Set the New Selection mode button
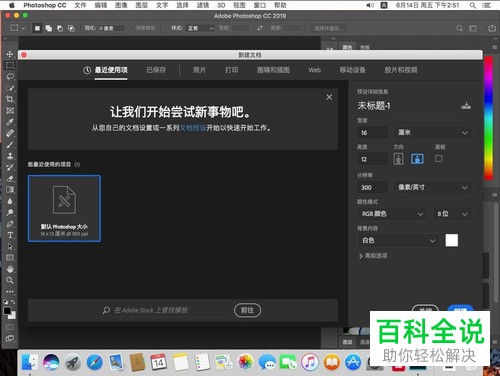 (37, 28)
